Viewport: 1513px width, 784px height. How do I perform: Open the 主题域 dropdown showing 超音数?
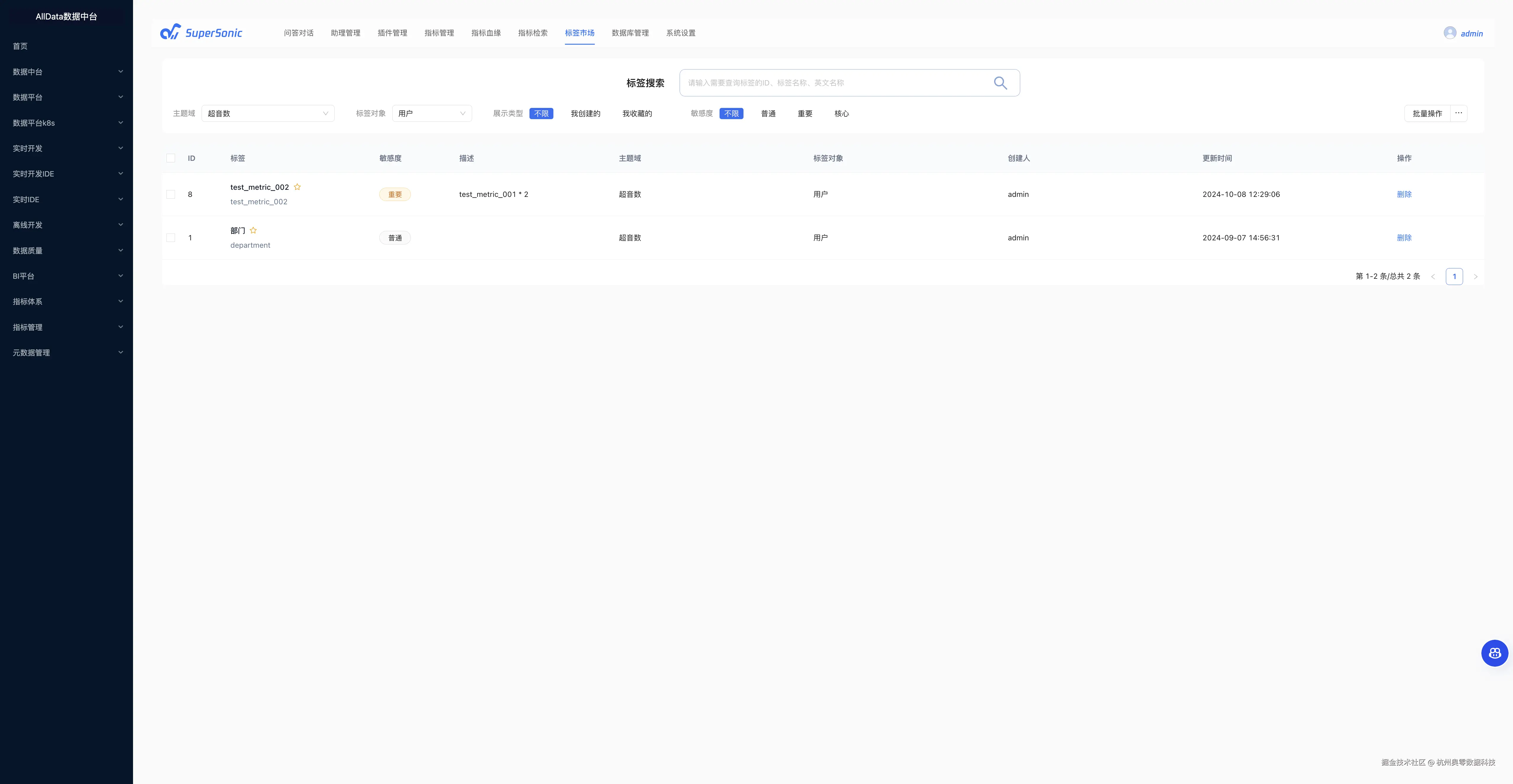pos(268,113)
